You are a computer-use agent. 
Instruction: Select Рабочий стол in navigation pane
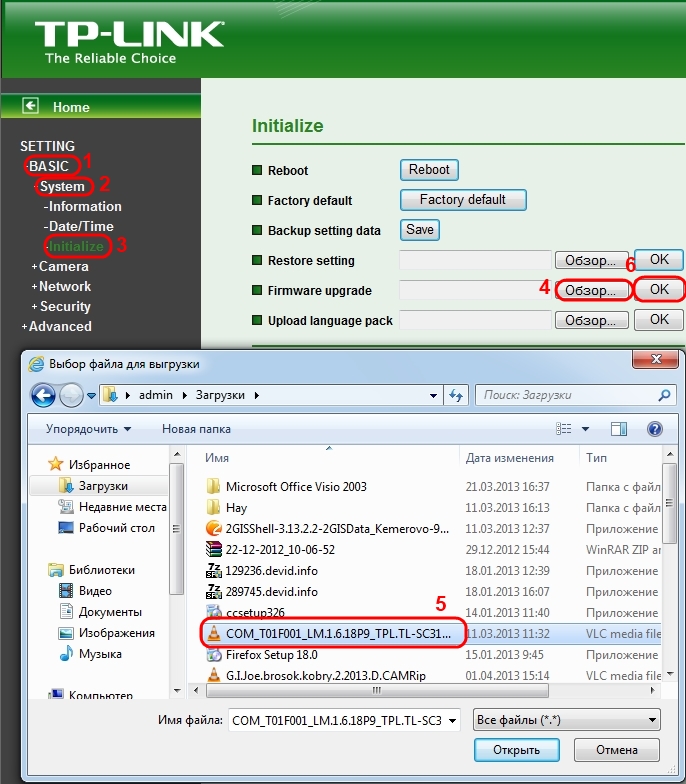tap(106, 528)
